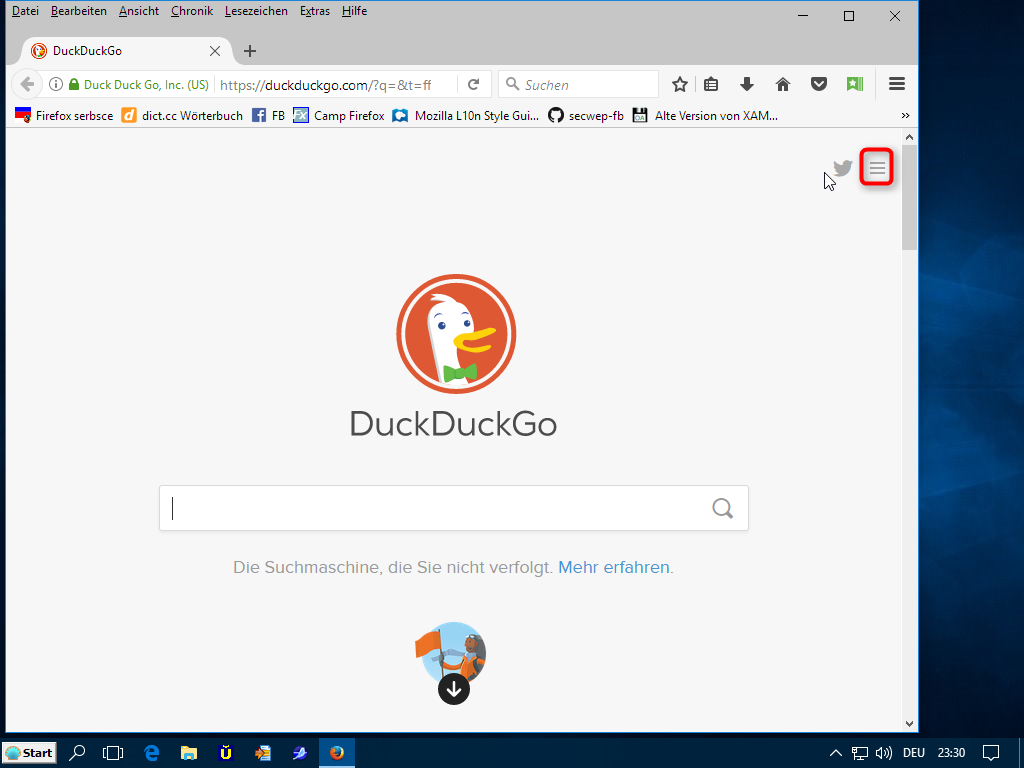Go to home page icon
The width and height of the screenshot is (1024, 768).
[x=782, y=84]
